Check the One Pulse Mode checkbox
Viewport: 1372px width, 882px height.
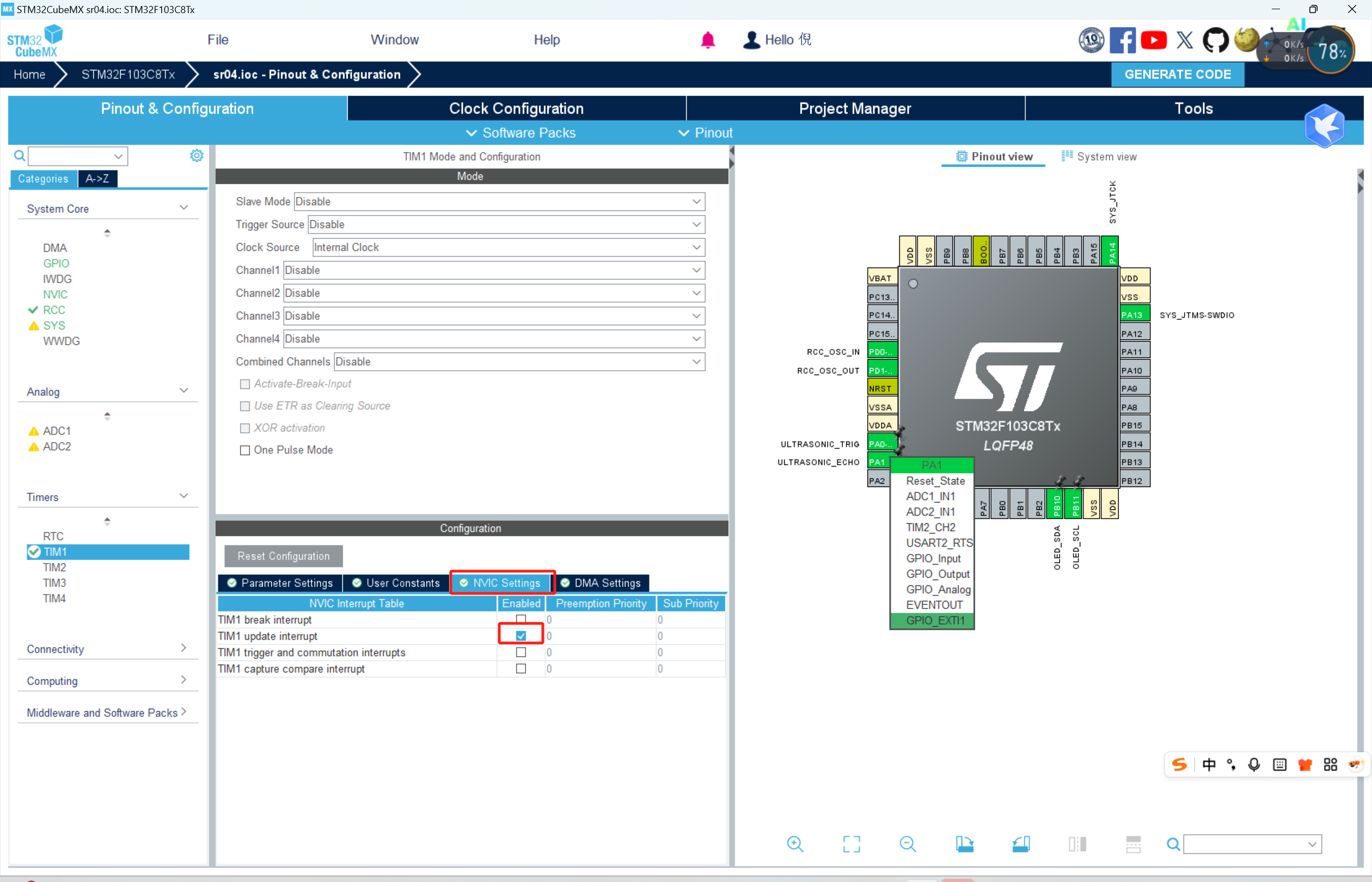[244, 450]
